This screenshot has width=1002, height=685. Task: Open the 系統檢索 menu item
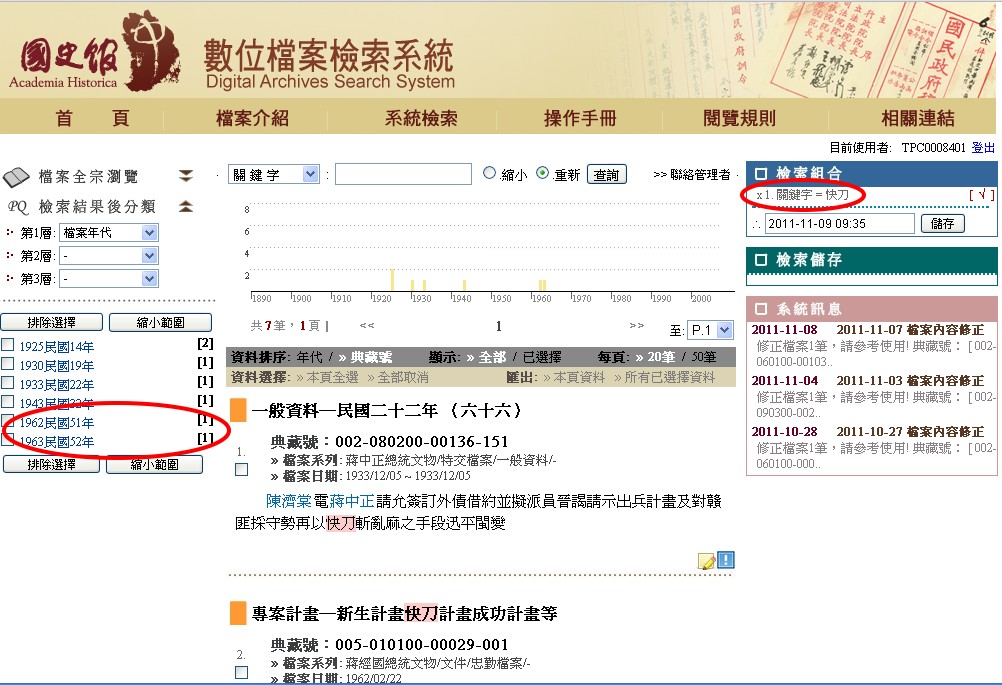(x=421, y=118)
